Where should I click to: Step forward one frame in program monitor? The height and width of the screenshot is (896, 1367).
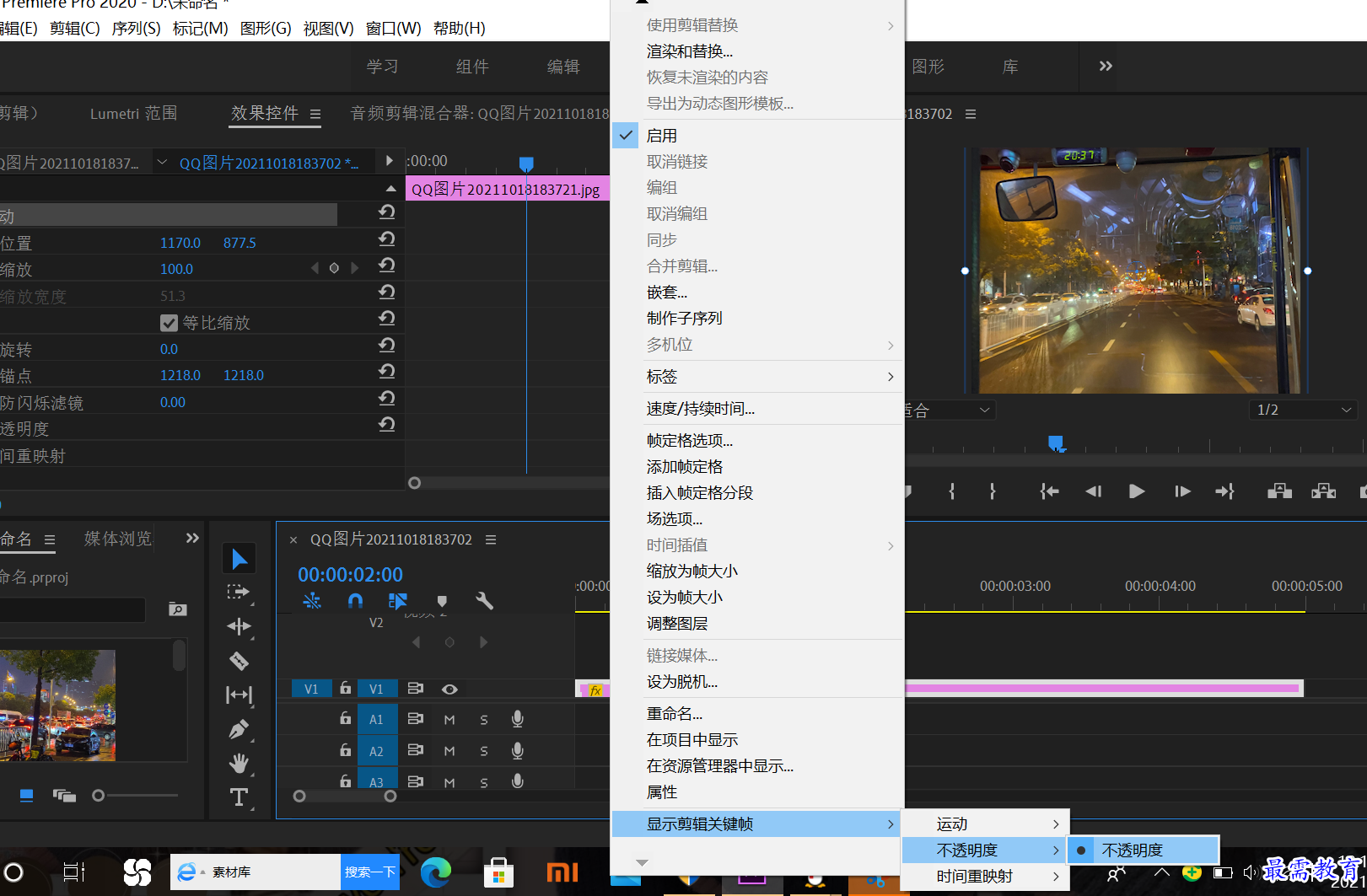1182,491
